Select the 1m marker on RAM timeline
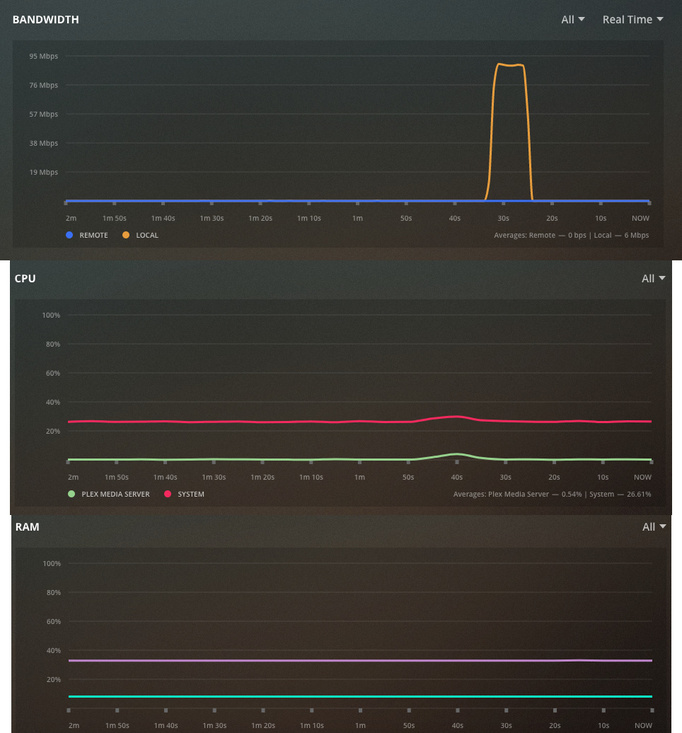682x733 pixels. coord(360,726)
